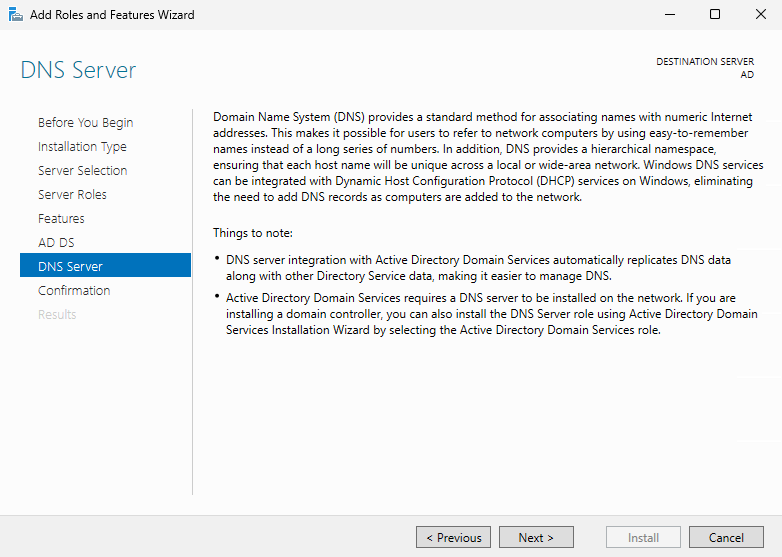Open the Installation Type step

click(82, 147)
